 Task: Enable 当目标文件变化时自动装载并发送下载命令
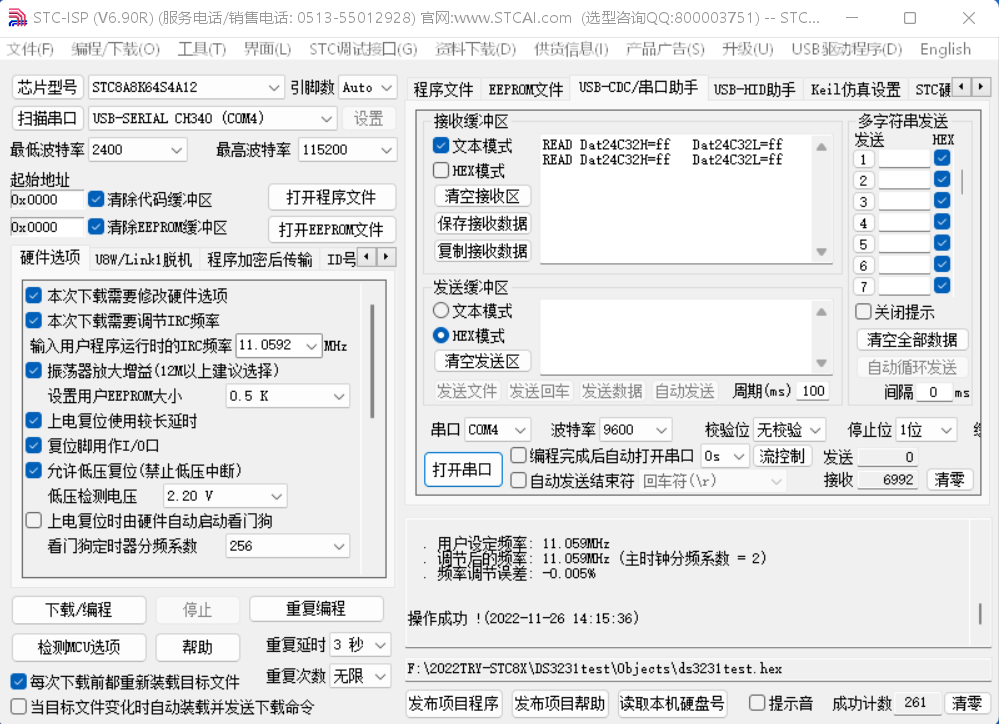coord(19,707)
